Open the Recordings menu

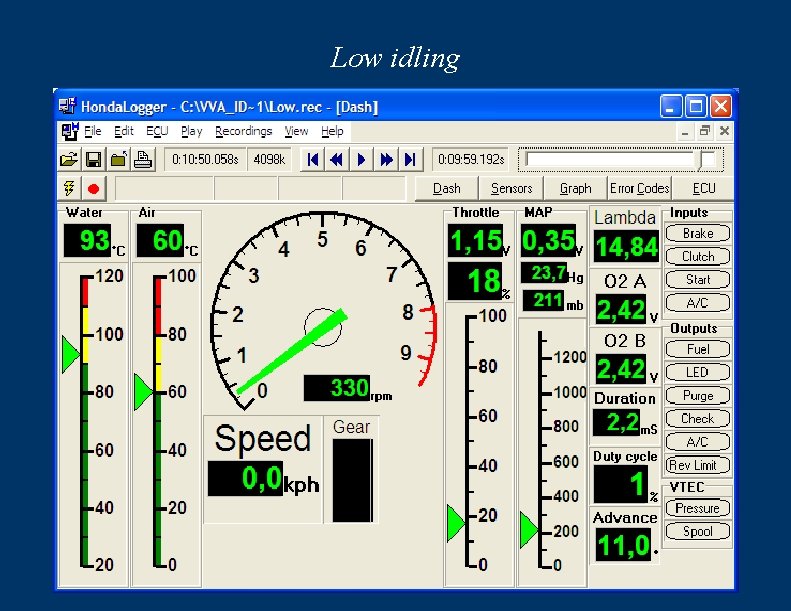(243, 131)
